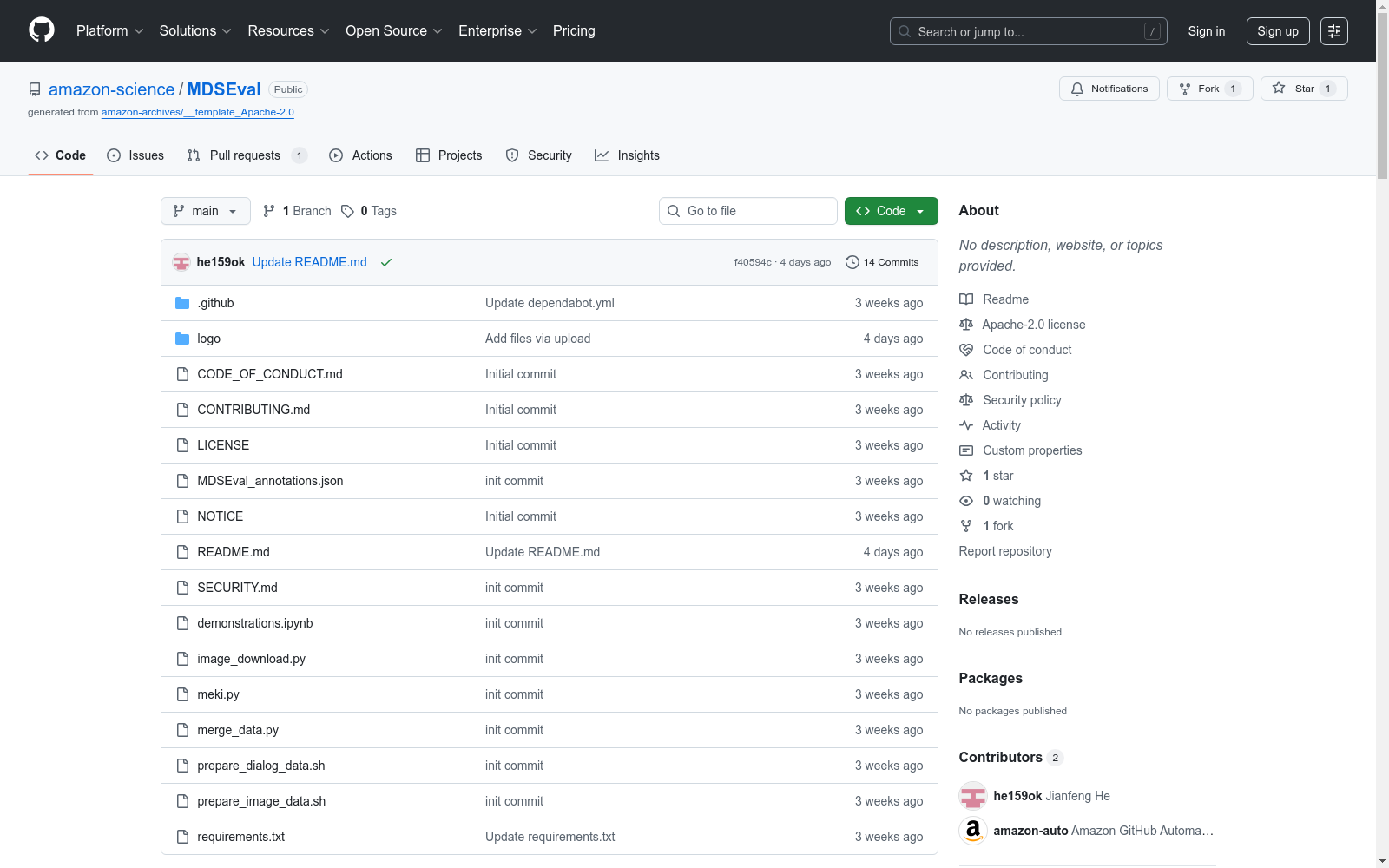The width and height of the screenshot is (1389, 868).
Task: Click the green commit status checkmark
Action: coord(386,262)
